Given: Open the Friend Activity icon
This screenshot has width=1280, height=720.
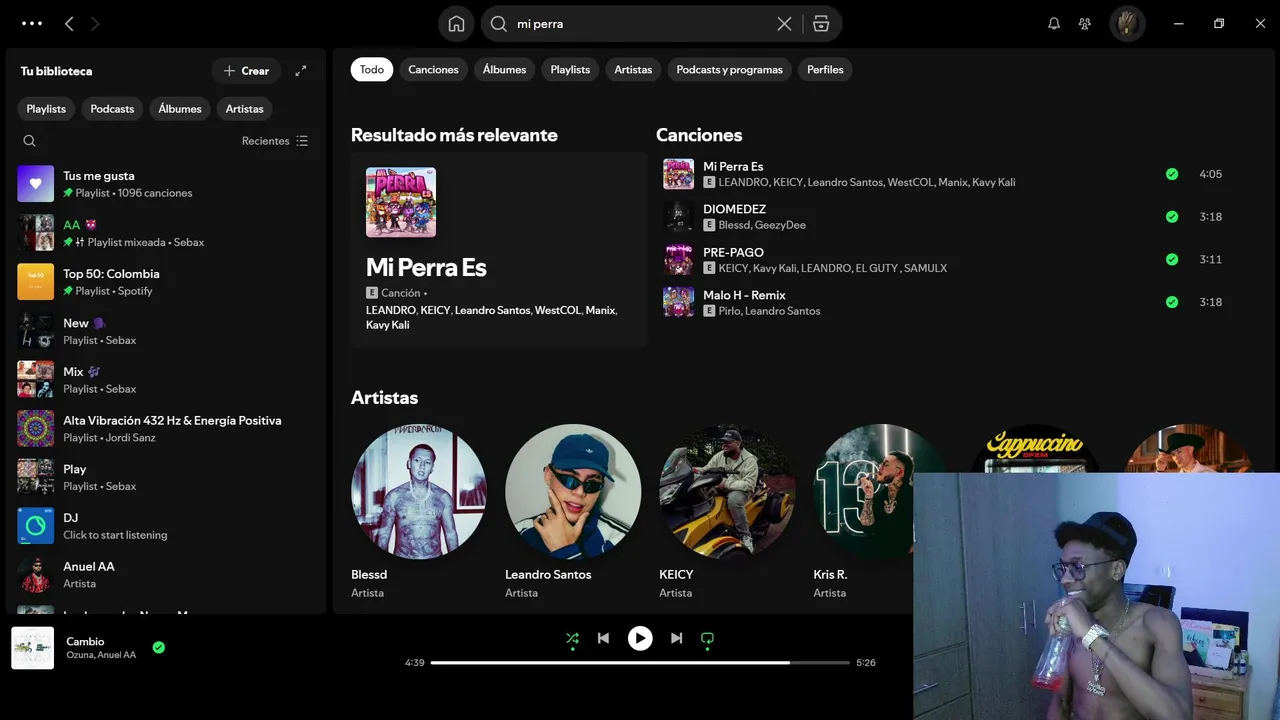Looking at the screenshot, I should coord(1085,24).
